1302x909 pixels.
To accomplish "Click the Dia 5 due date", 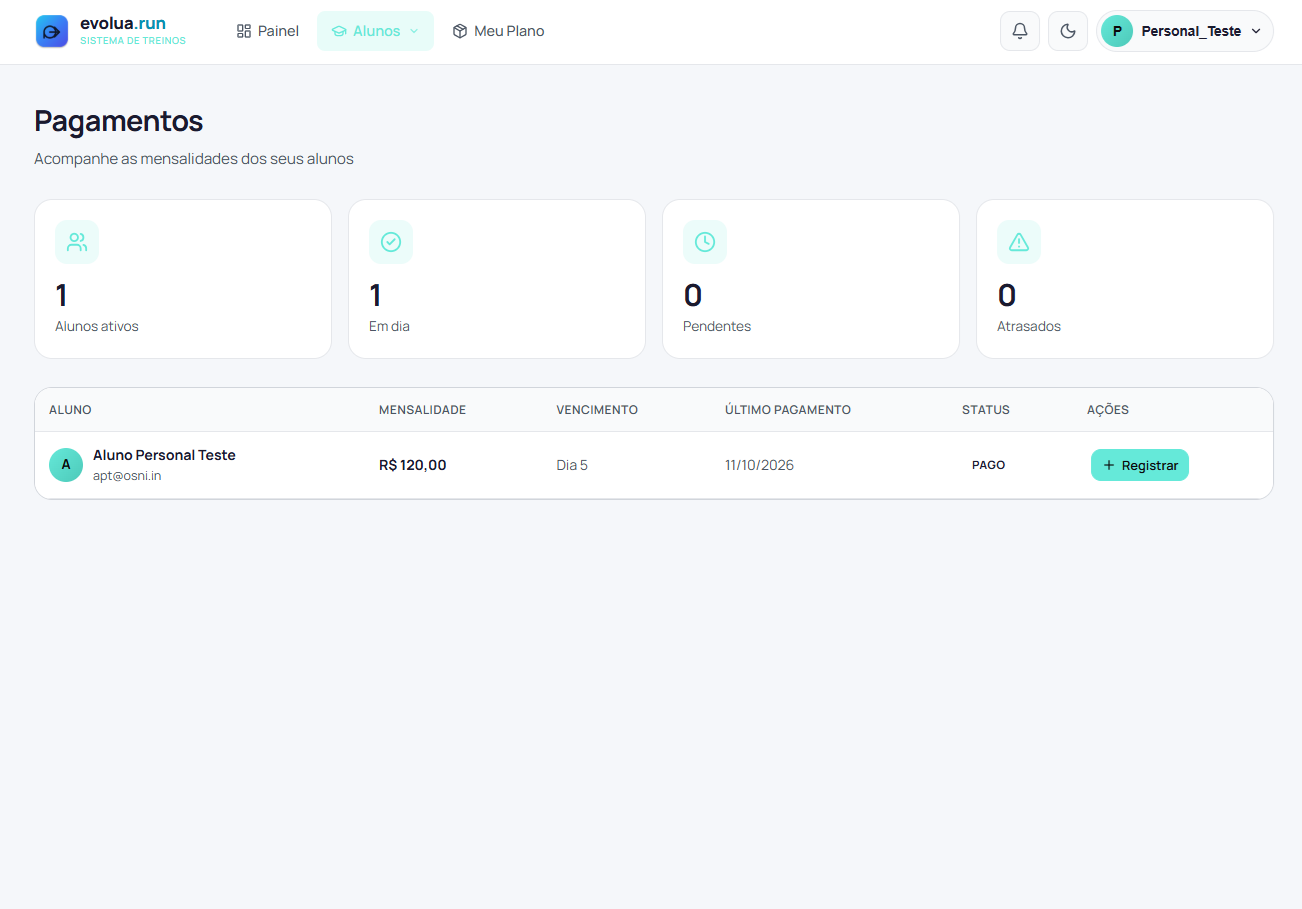I will coord(572,465).
